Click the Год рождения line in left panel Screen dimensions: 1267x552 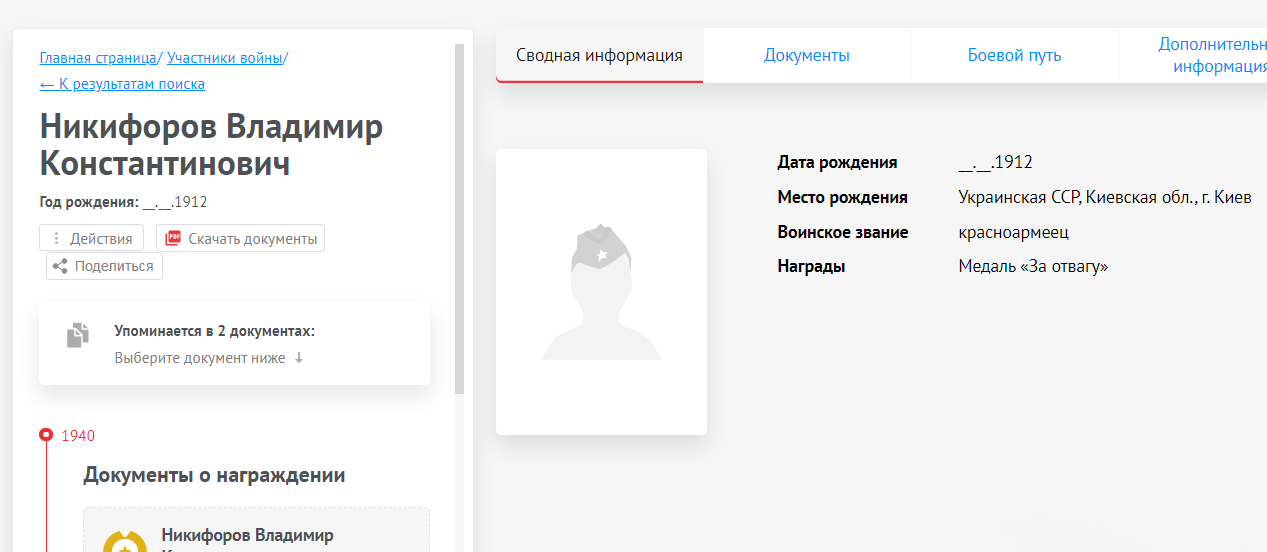coord(123,202)
